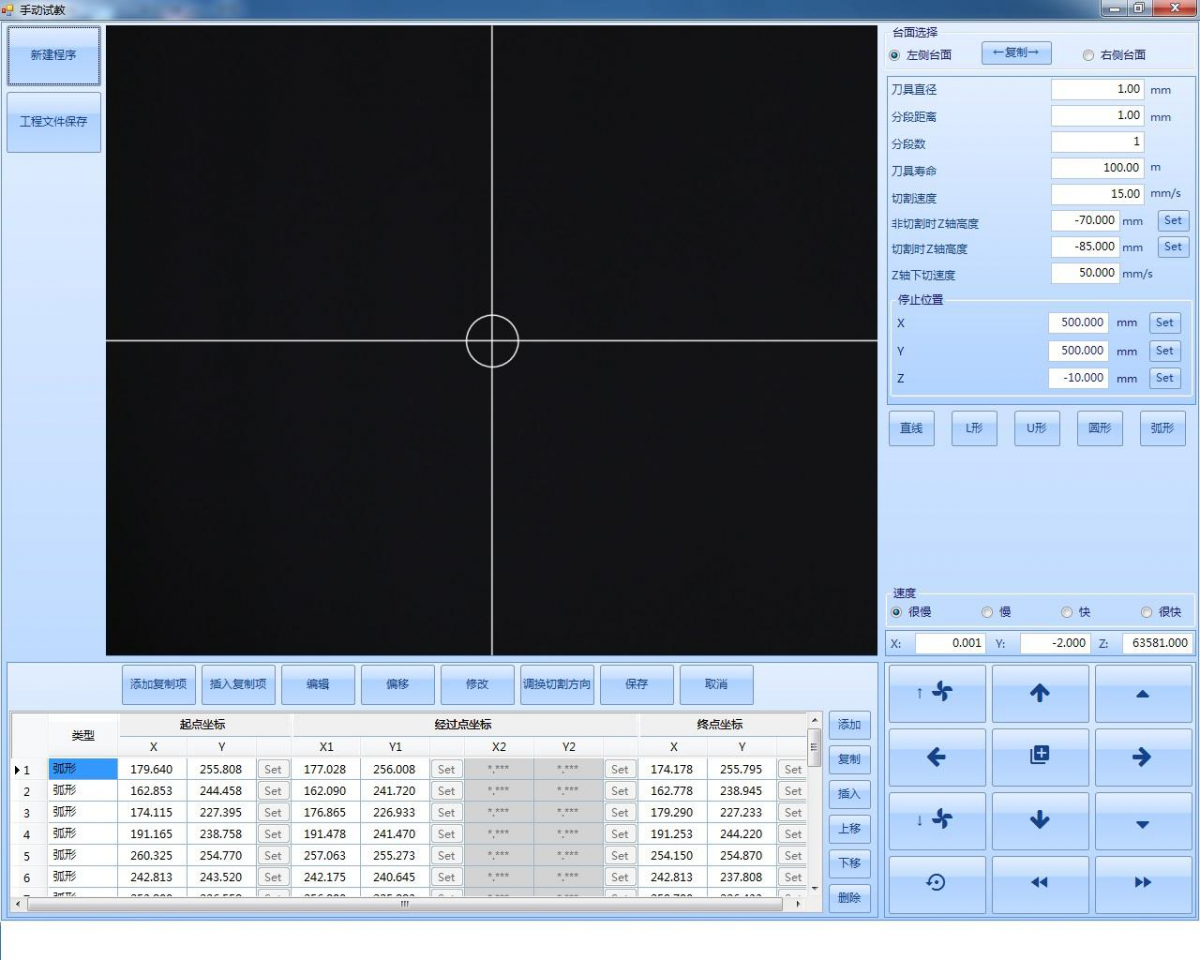
Task: Click the 新建程序 button
Action: point(54,56)
